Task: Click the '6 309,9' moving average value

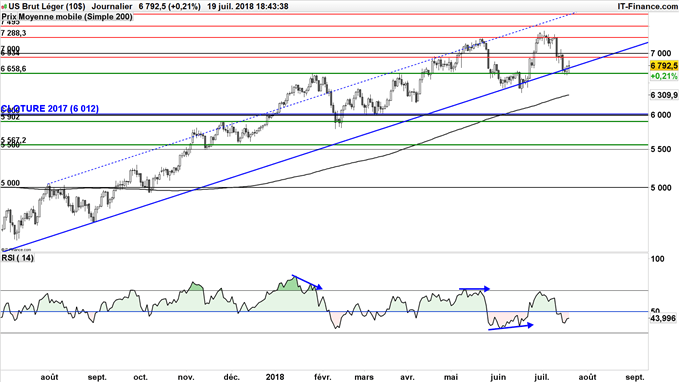Action: pos(664,95)
